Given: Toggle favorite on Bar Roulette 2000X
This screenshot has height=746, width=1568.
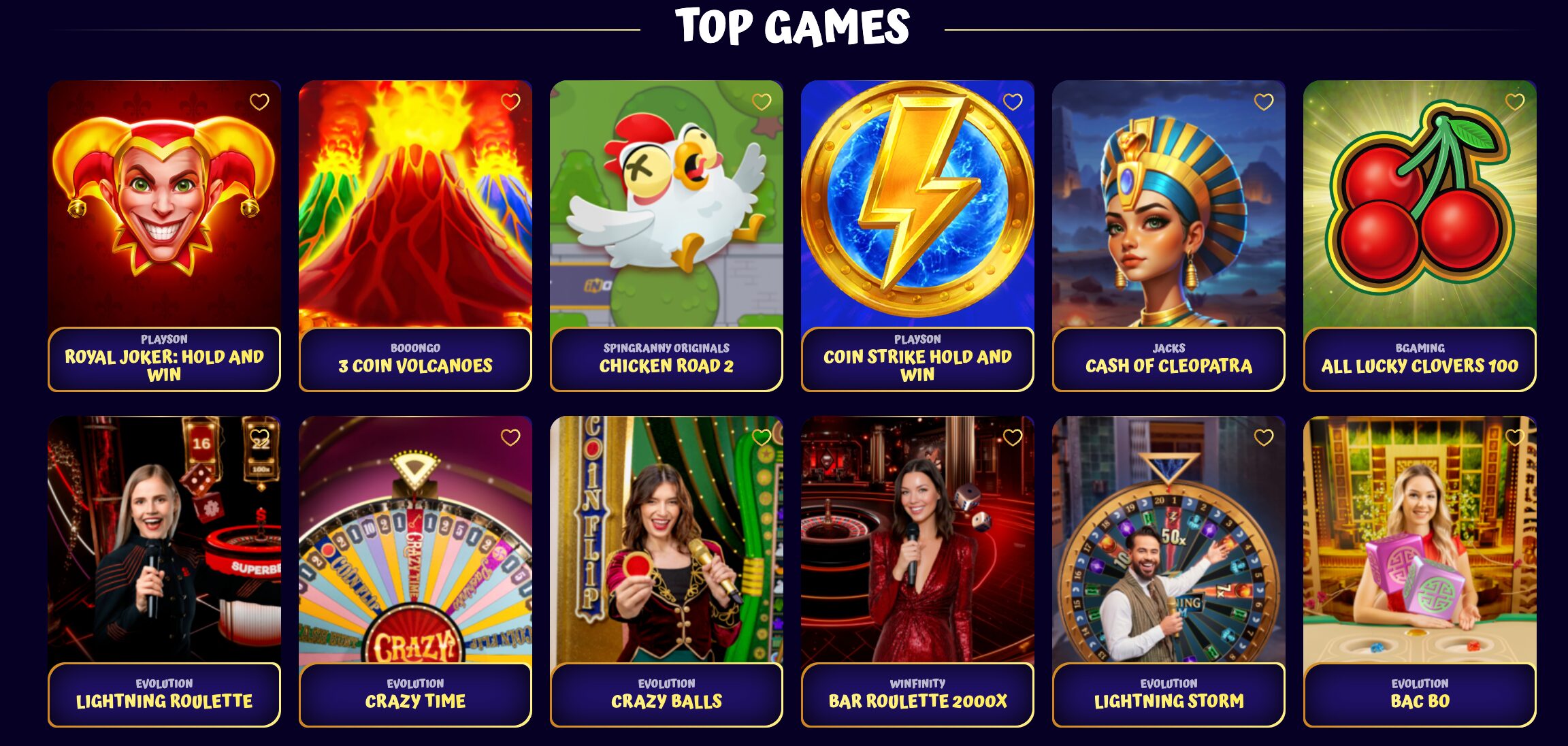Looking at the screenshot, I should [1013, 438].
